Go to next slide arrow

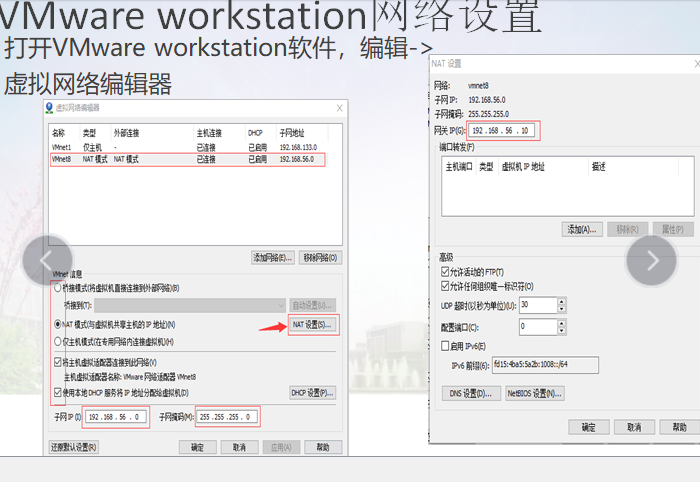[x=651, y=260]
